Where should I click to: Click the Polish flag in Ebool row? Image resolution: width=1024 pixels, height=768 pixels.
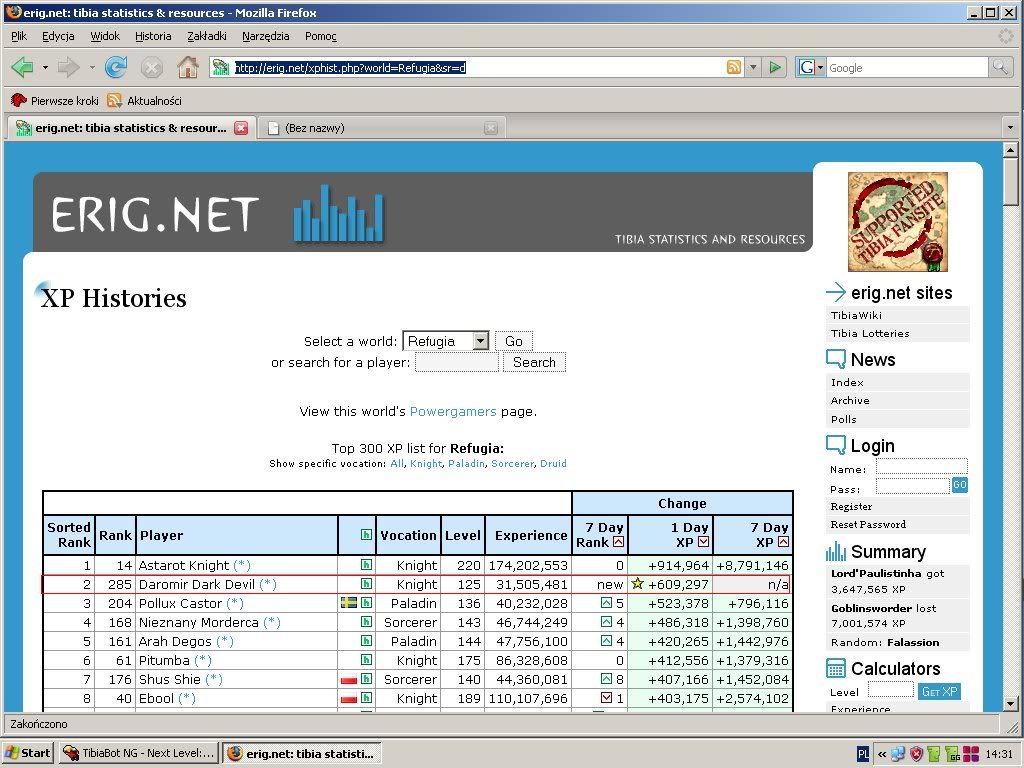pyautogui.click(x=349, y=698)
